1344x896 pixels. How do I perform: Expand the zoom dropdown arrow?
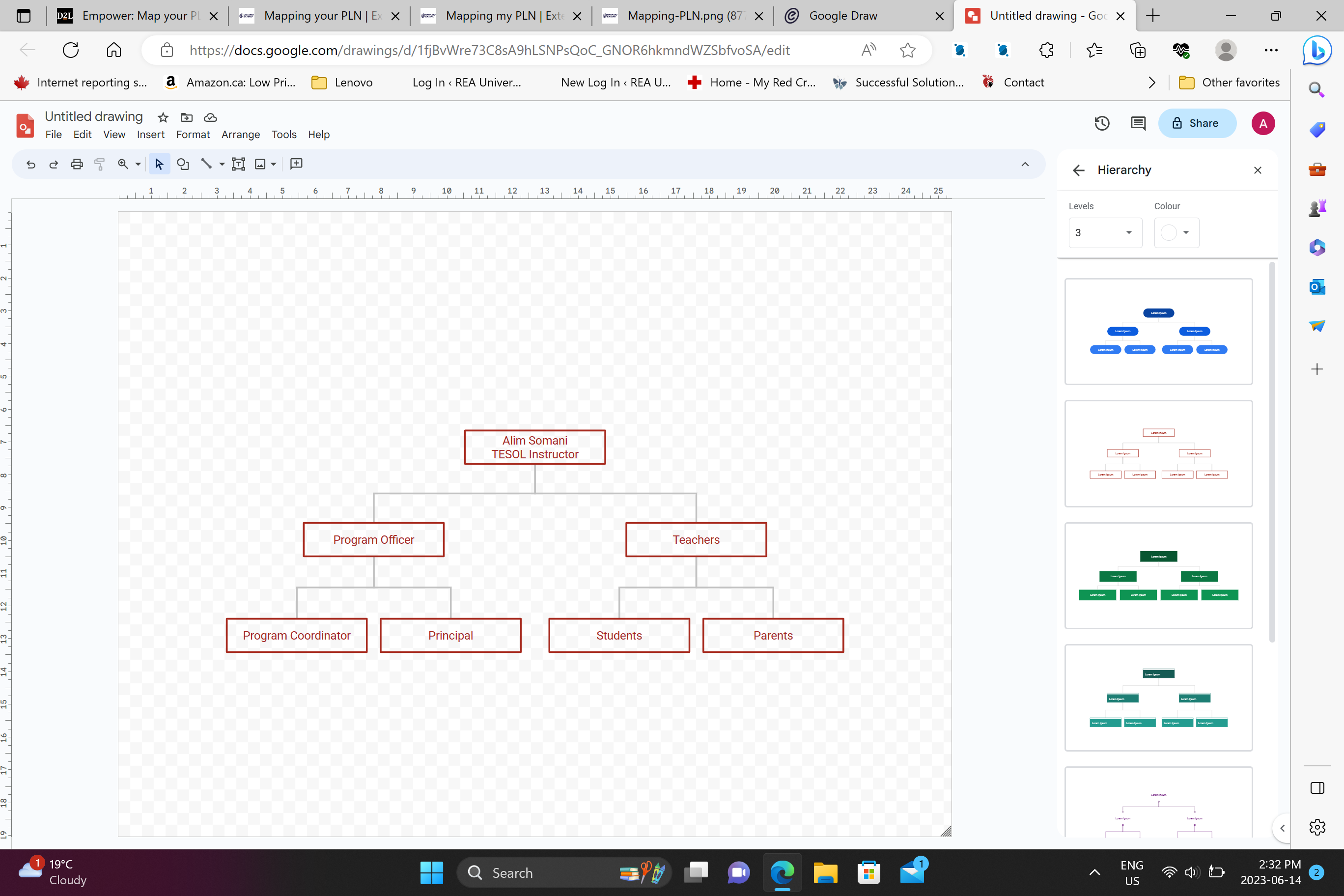tap(138, 165)
